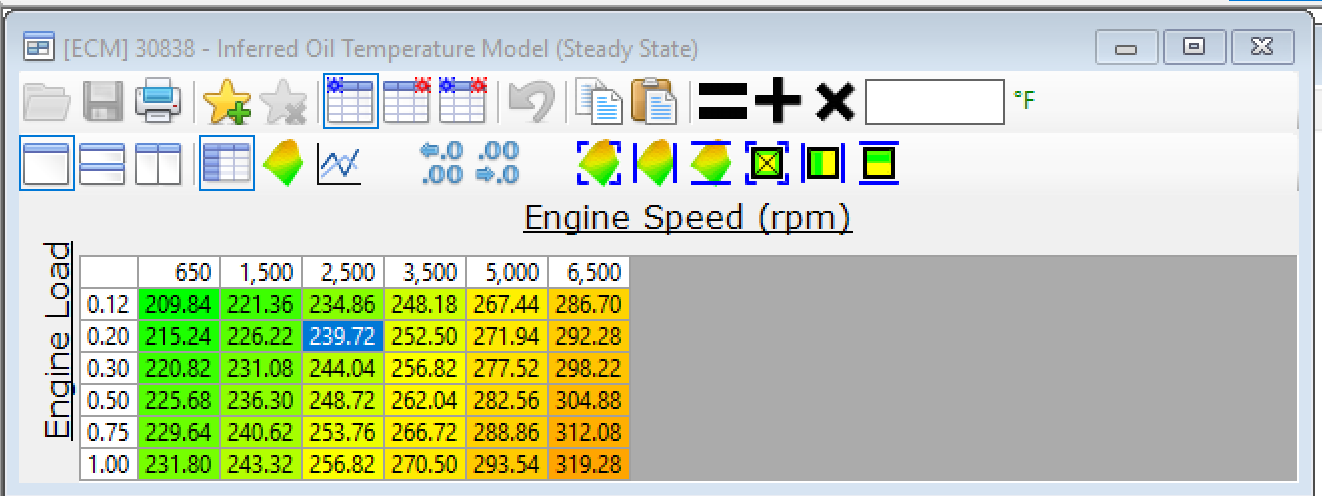Viewport: 1322px width, 496px height.
Task: Click the yellow square icon with vertical bars
Action: pos(824,163)
